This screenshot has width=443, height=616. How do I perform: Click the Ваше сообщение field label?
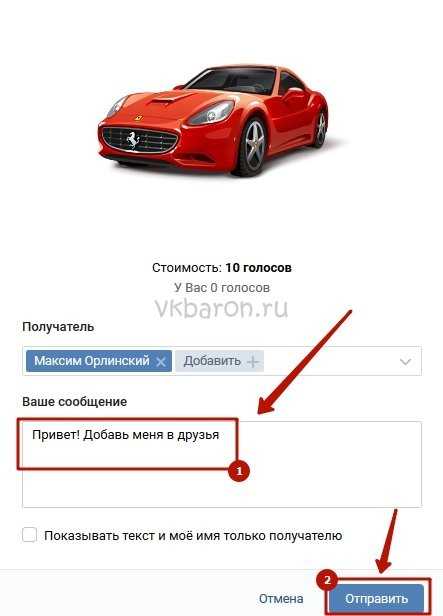click(x=75, y=402)
